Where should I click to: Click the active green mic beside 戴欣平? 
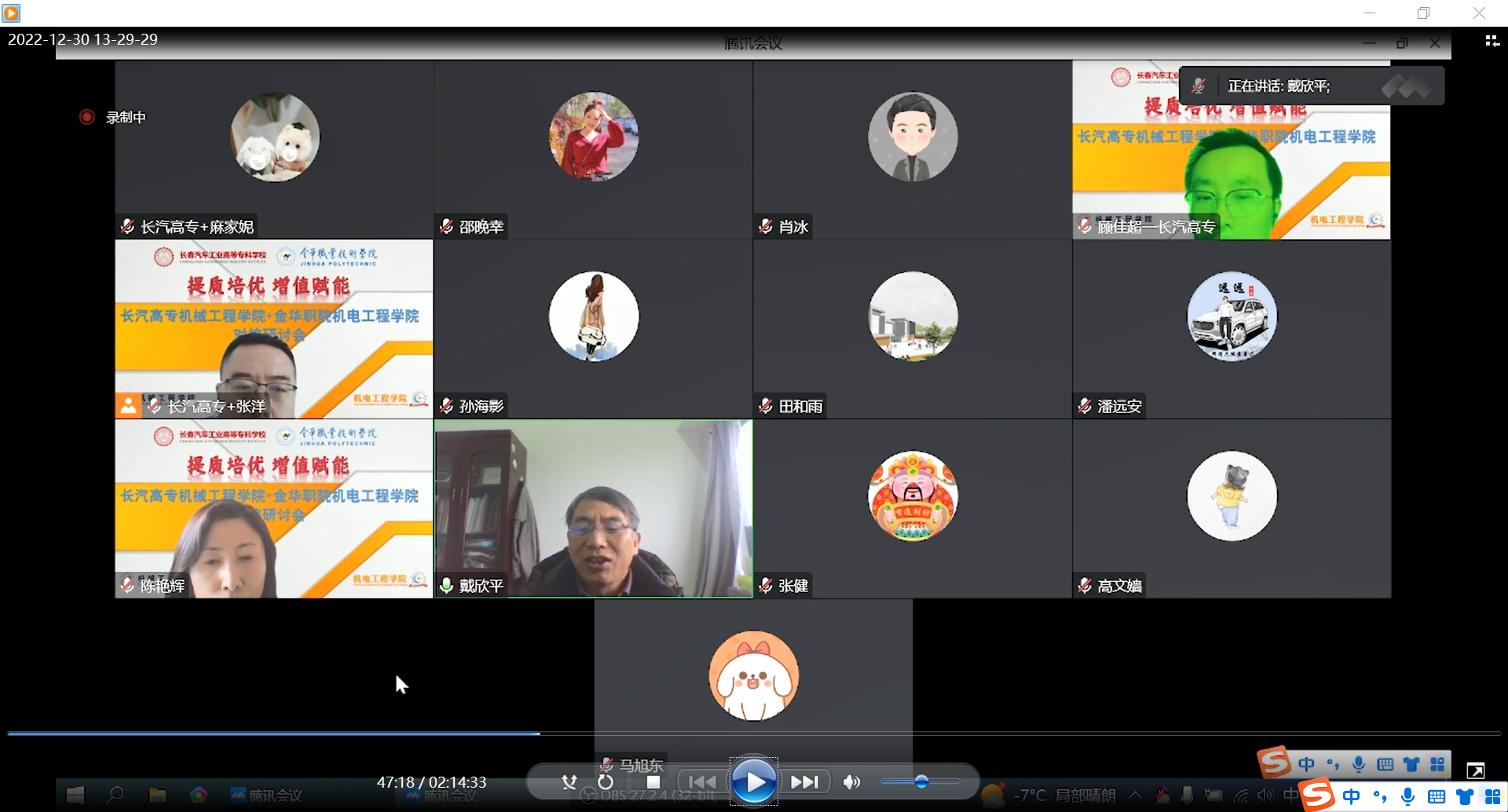446,586
